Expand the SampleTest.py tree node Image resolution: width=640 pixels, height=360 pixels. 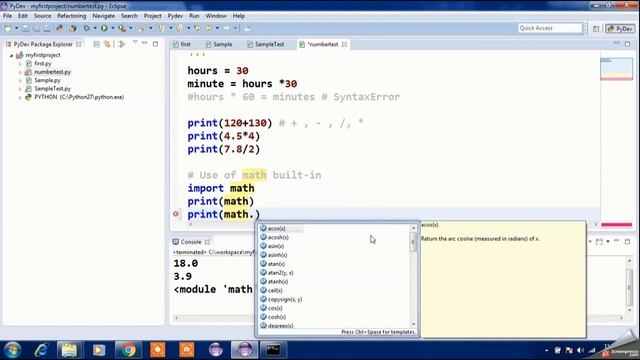pos(20,89)
